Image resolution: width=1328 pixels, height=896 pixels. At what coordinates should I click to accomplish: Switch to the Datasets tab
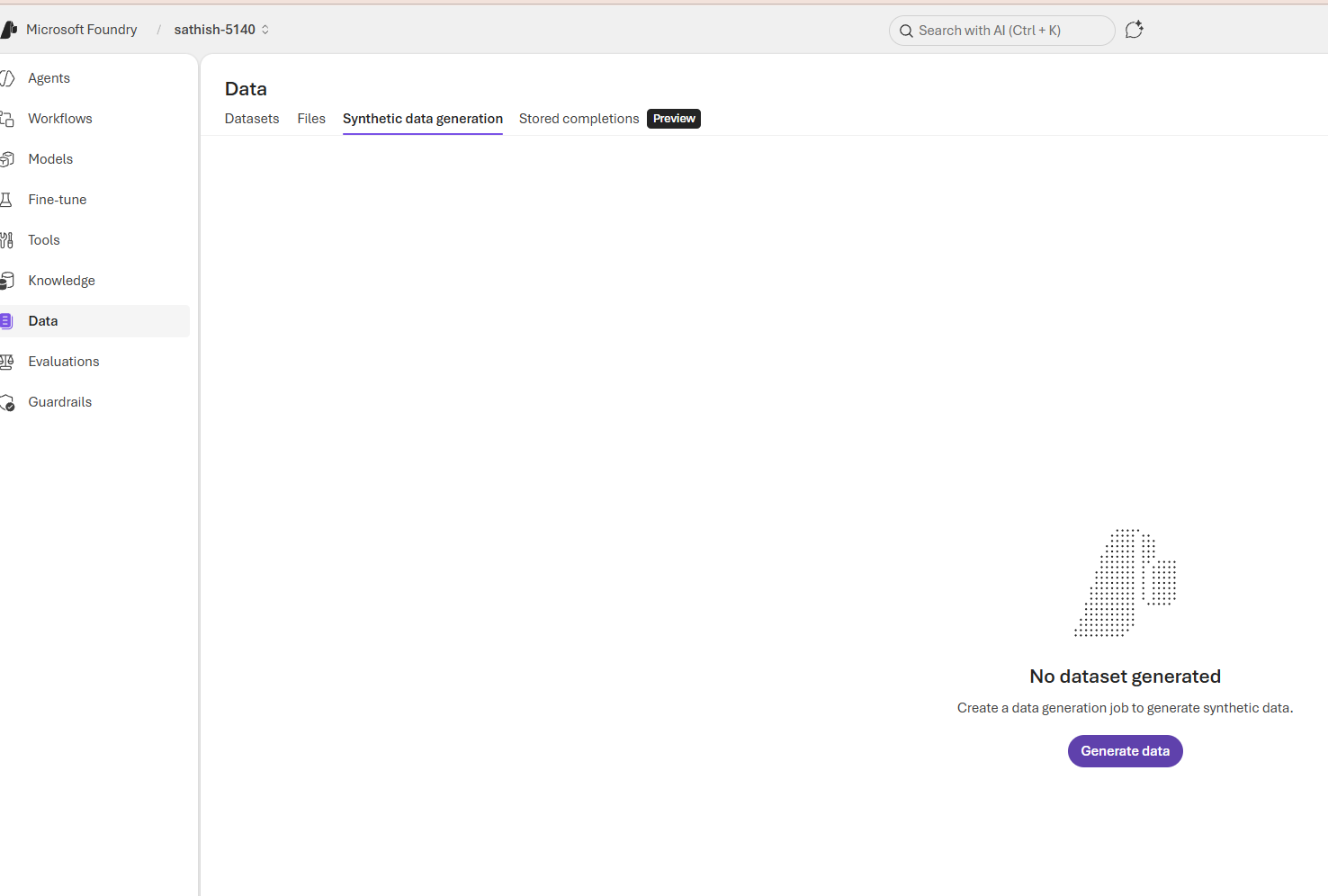point(252,119)
